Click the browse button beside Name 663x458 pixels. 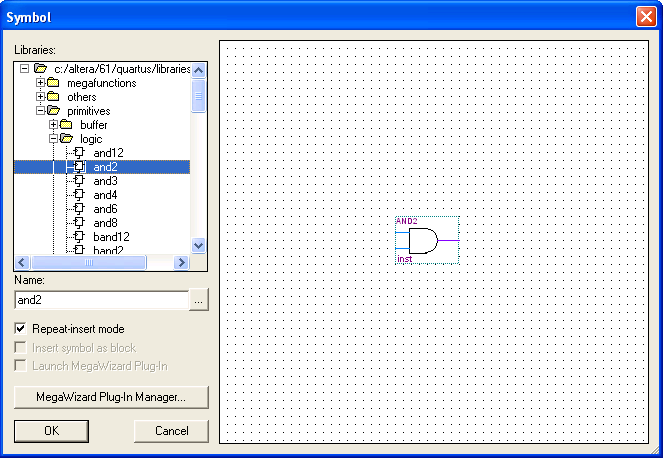(x=199, y=299)
